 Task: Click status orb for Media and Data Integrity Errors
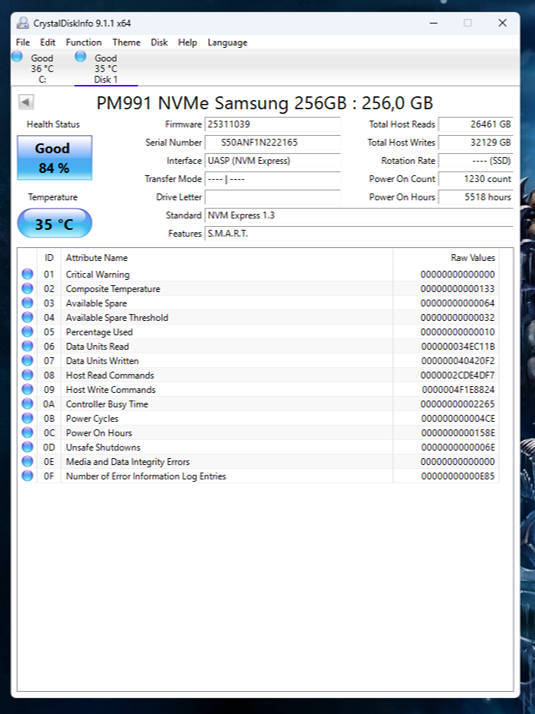point(27,461)
